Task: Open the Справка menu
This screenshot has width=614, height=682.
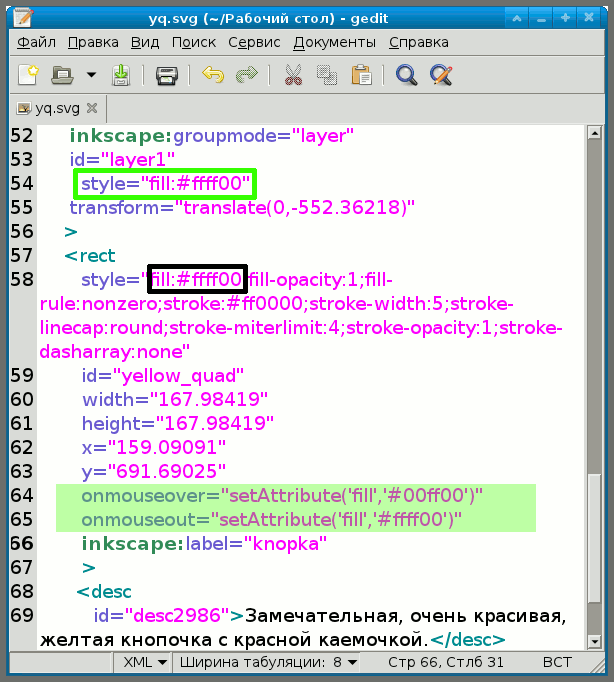Action: pyautogui.click(x=419, y=42)
